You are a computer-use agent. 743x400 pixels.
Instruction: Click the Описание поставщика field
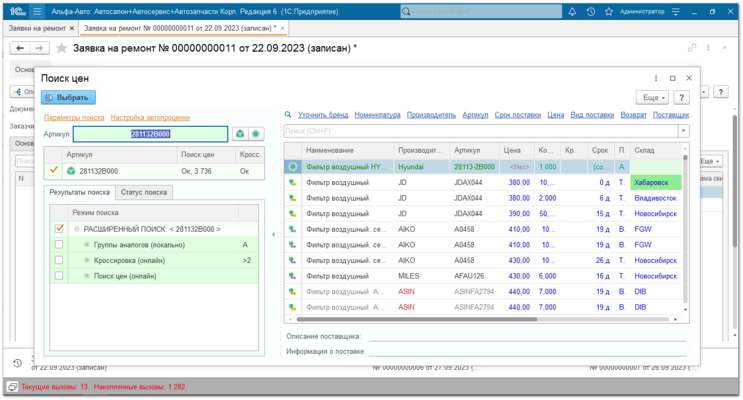(x=527, y=336)
